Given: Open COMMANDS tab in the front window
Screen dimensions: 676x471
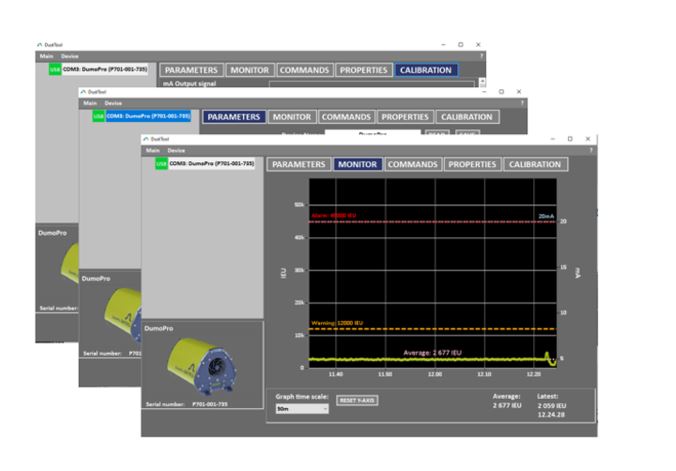Looking at the screenshot, I should [x=413, y=164].
